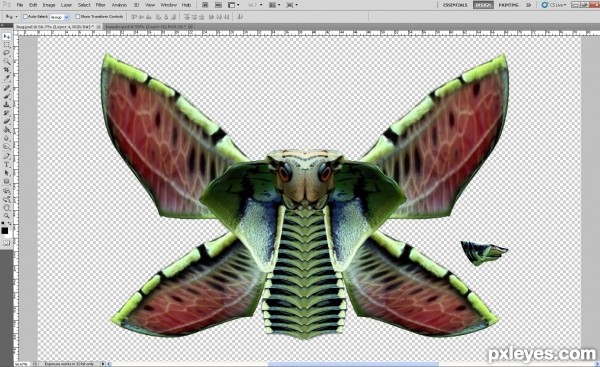Select the Quick Selection tool
The width and height of the screenshot is (600, 367).
pos(7,62)
